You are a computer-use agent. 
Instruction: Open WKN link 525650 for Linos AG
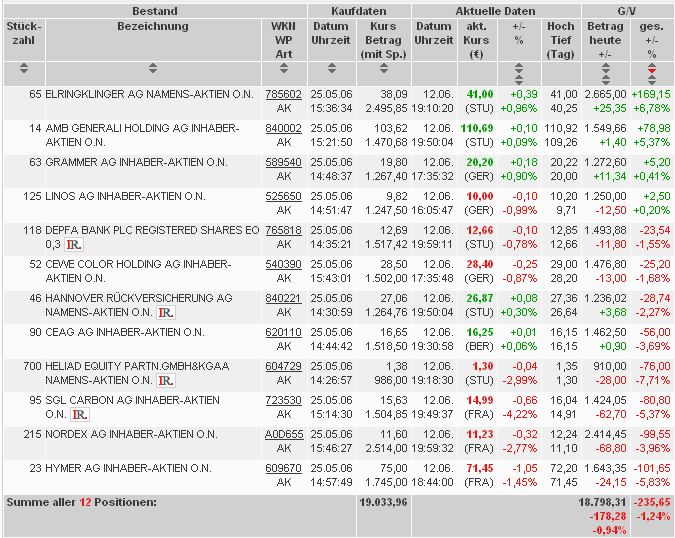pyautogui.click(x=284, y=196)
